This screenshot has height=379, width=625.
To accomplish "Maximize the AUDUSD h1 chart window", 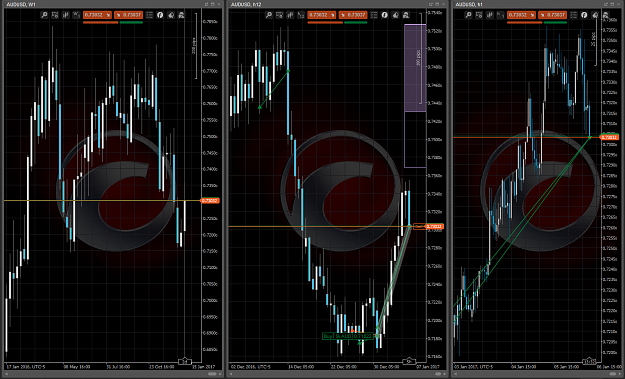I will [x=611, y=4].
